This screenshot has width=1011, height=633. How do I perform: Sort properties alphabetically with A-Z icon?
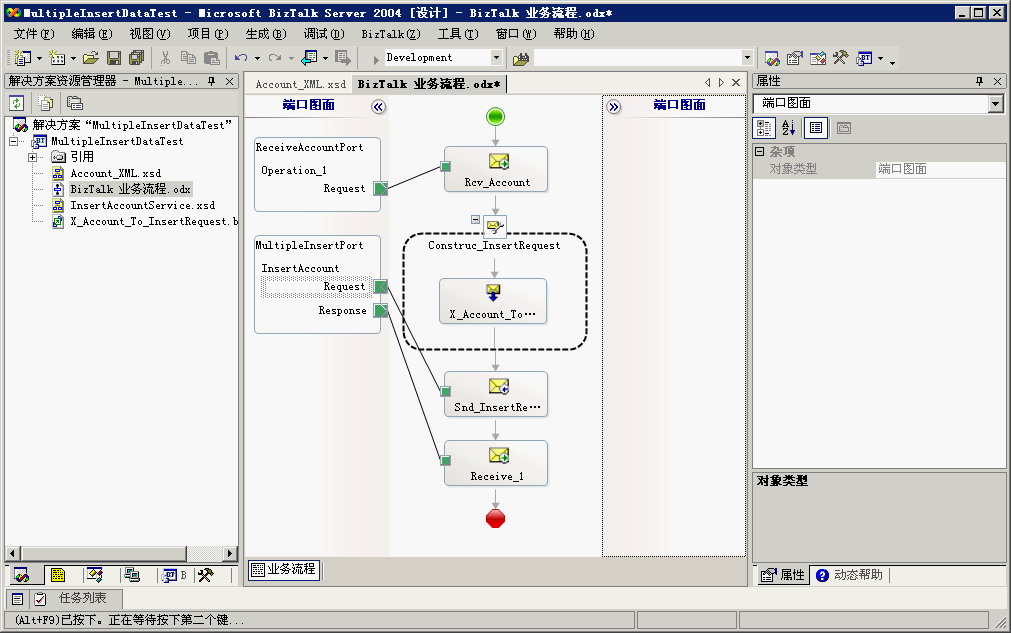[x=789, y=128]
